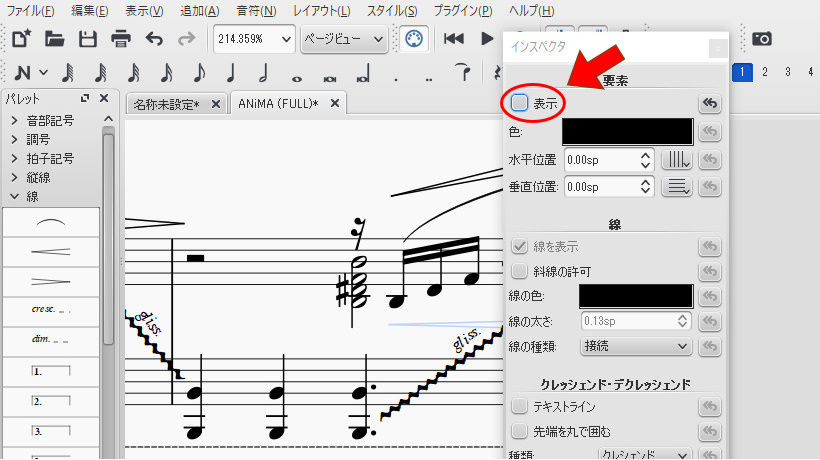820x460 pixels.
Task: Expand the 調号 palette
Action: click(x=15, y=140)
